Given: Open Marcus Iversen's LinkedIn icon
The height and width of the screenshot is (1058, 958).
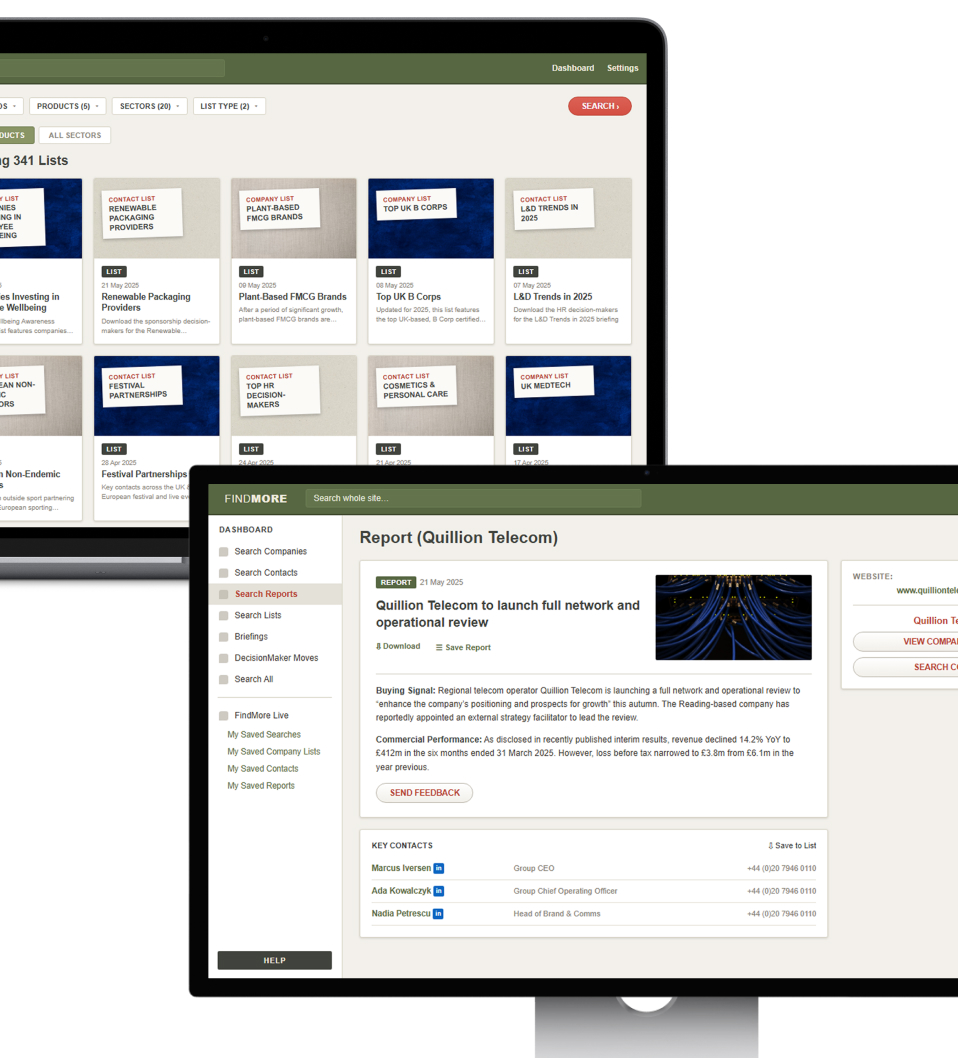Looking at the screenshot, I should click(439, 868).
